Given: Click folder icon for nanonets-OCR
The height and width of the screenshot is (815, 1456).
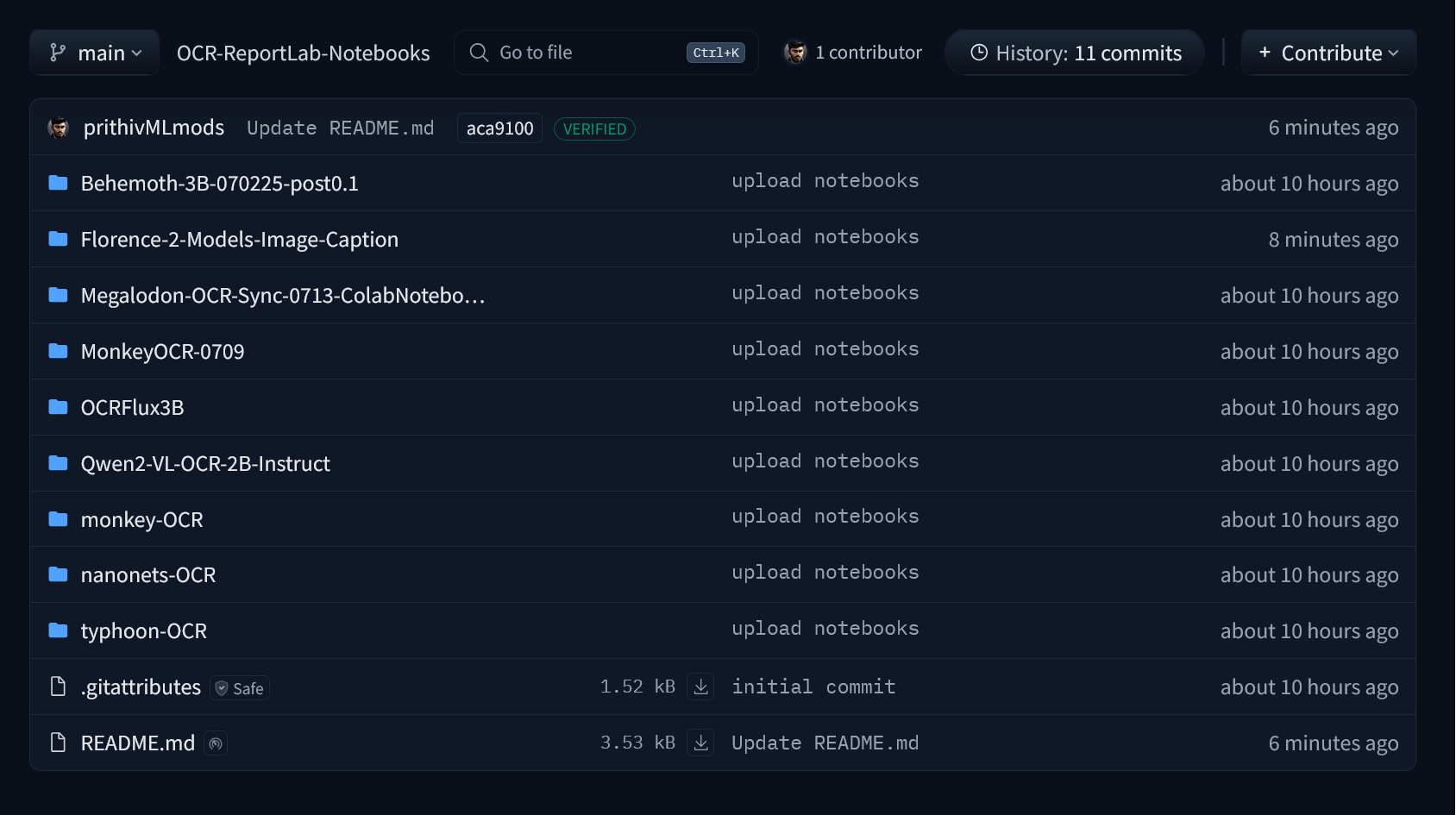Looking at the screenshot, I should 58,574.
